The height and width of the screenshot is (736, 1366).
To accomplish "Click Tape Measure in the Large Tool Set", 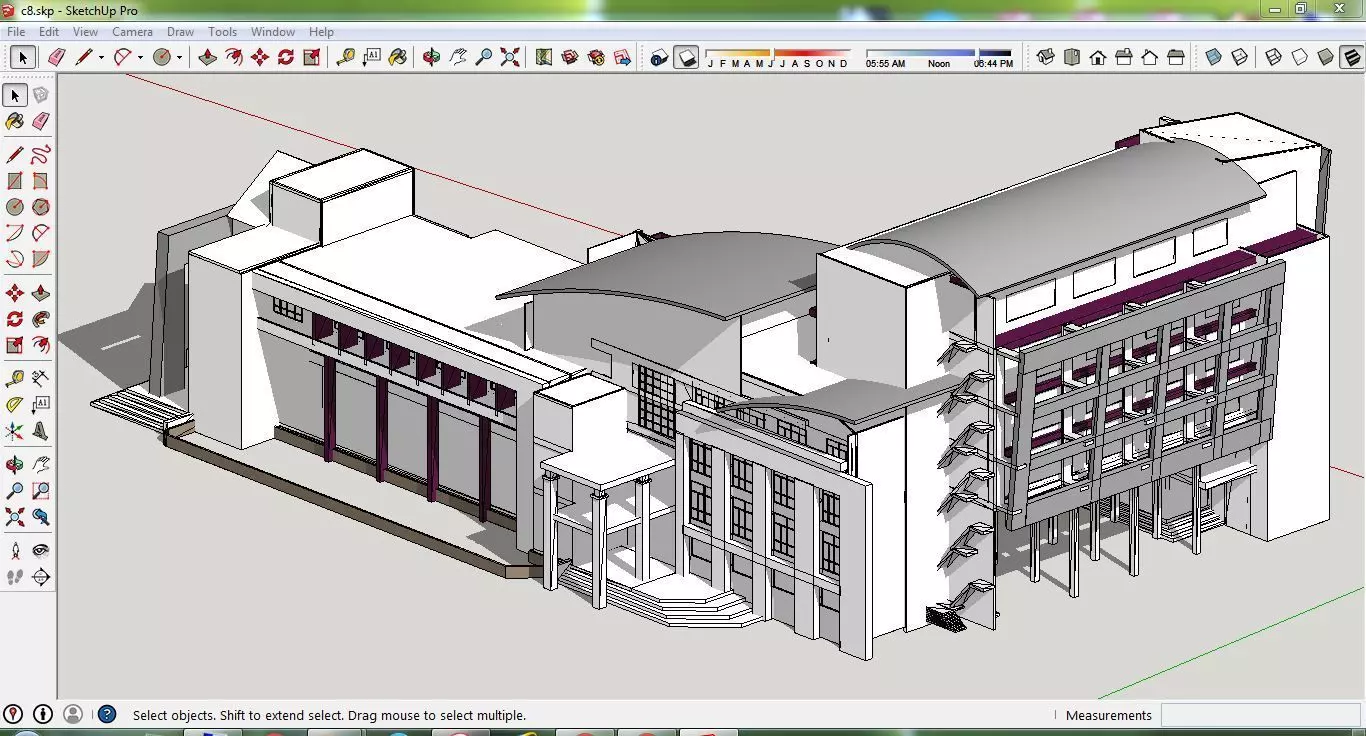I will pos(14,378).
